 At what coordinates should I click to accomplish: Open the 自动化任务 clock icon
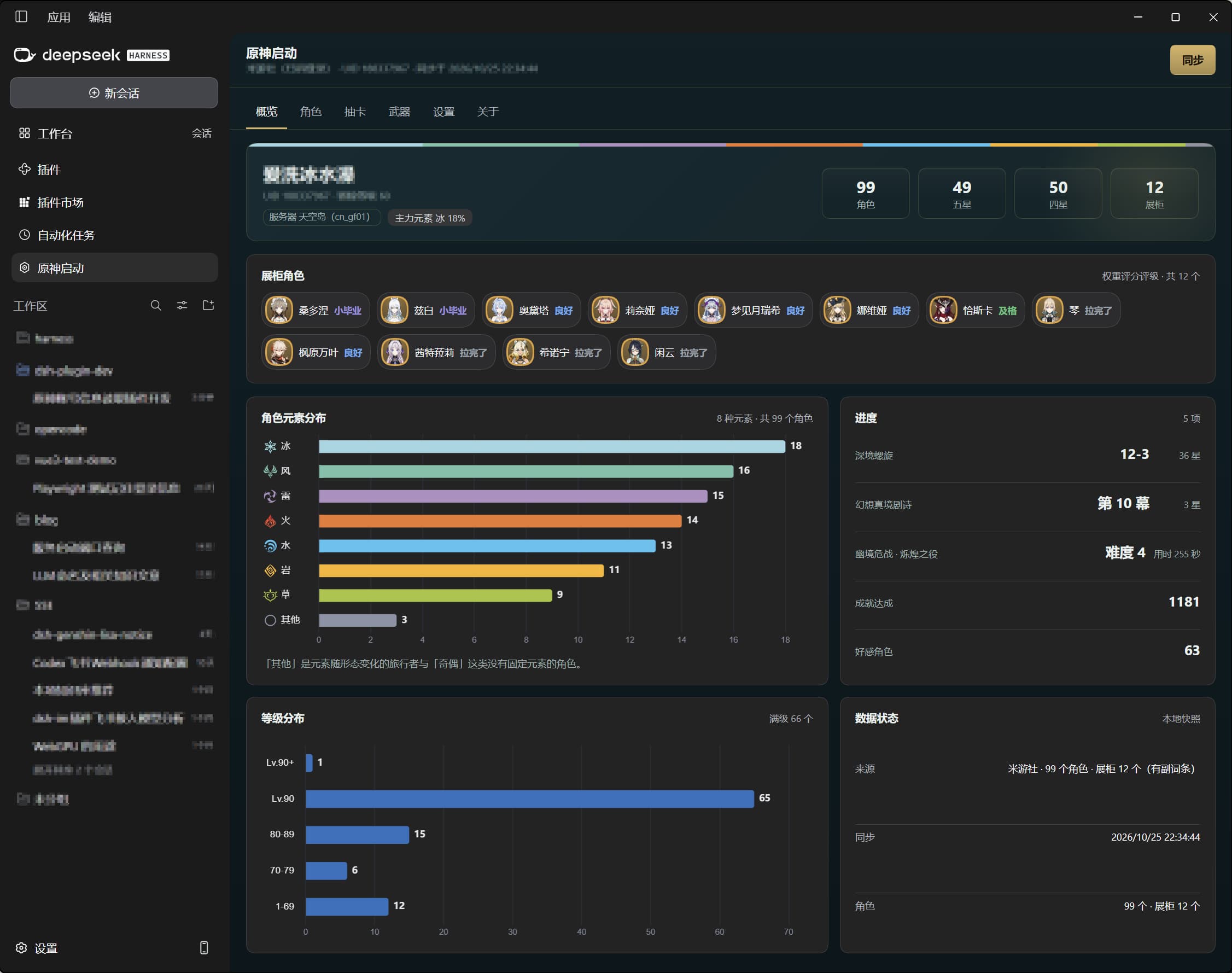(25, 234)
